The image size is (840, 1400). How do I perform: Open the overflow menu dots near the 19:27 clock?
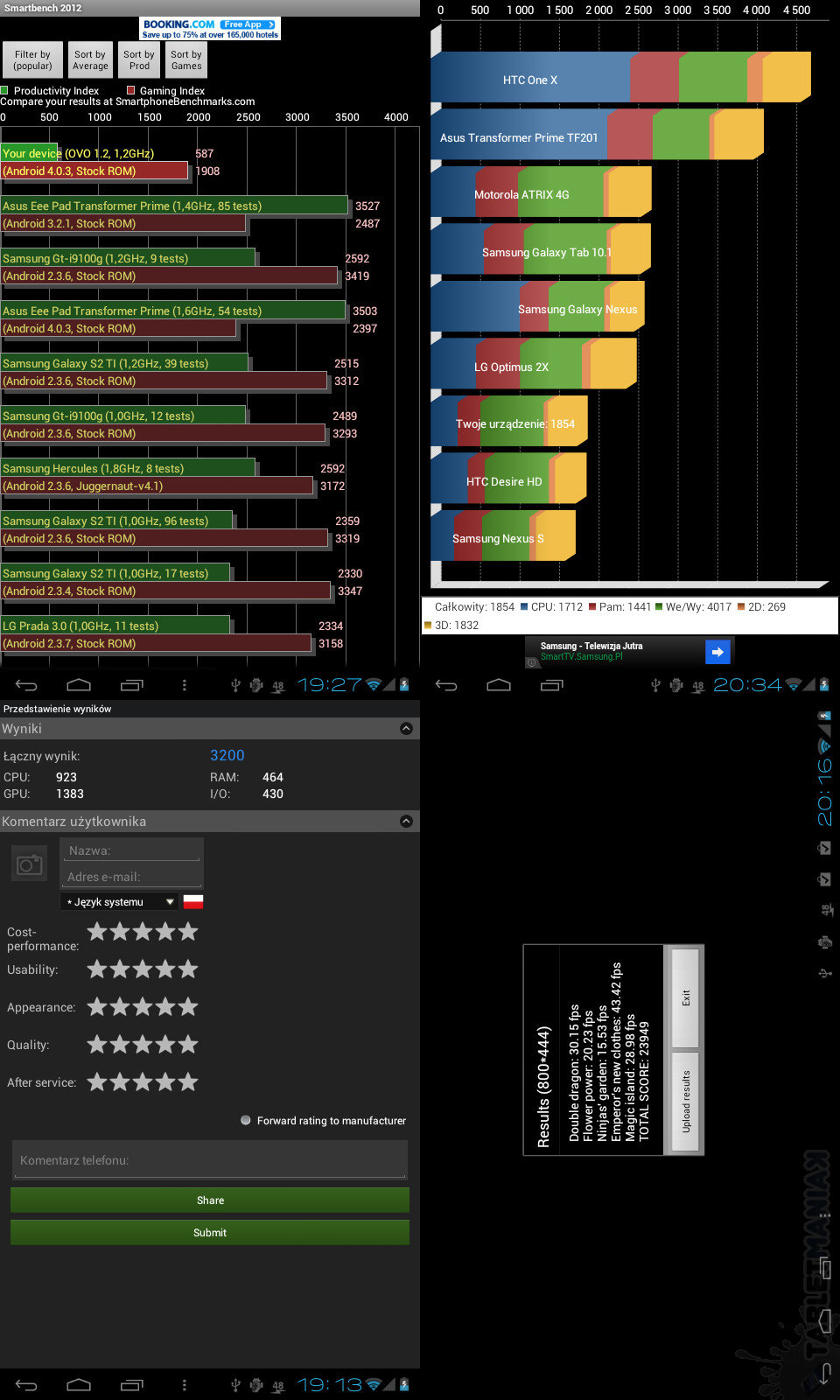[184, 685]
